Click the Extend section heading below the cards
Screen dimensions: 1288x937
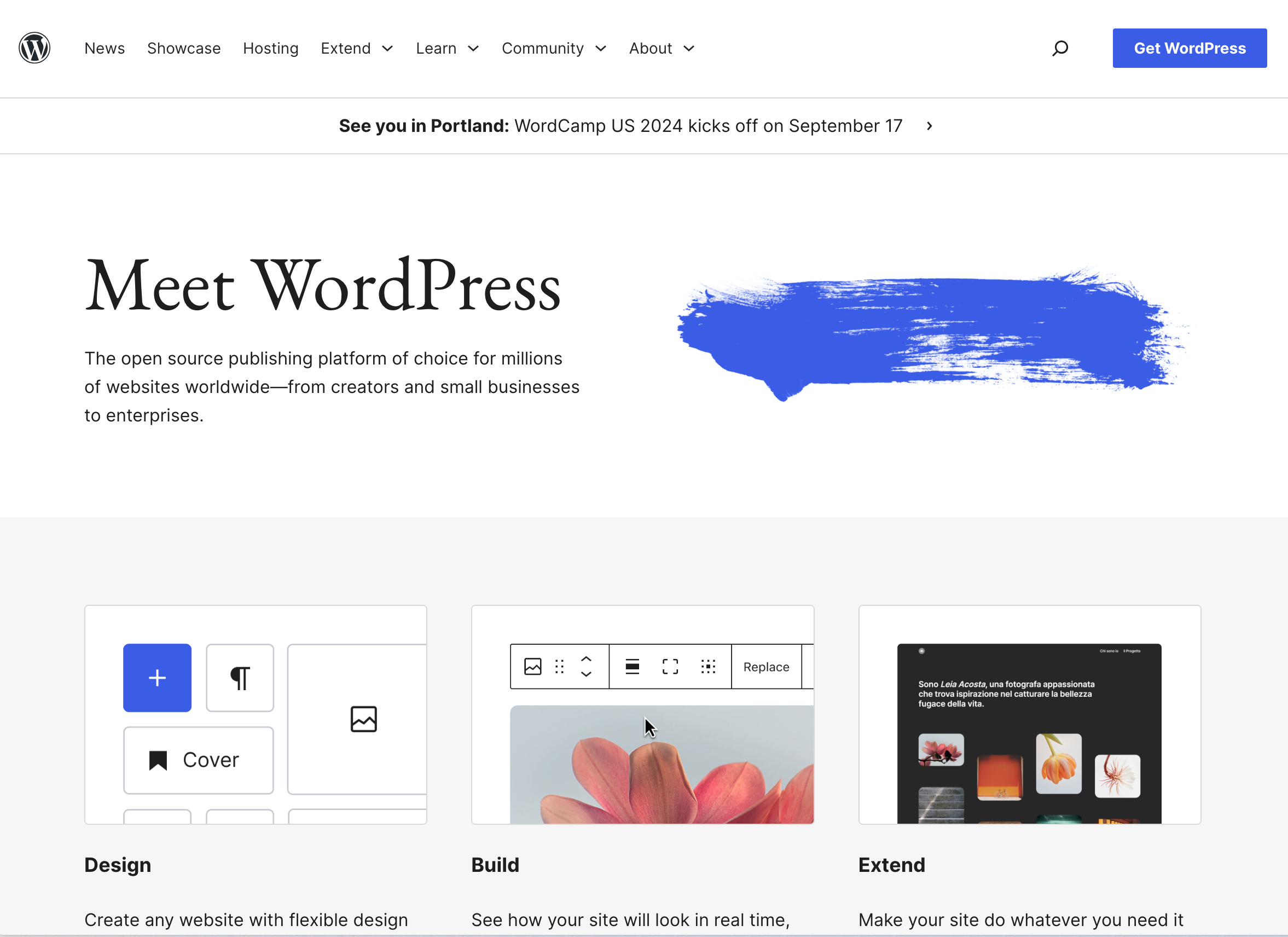click(x=892, y=864)
